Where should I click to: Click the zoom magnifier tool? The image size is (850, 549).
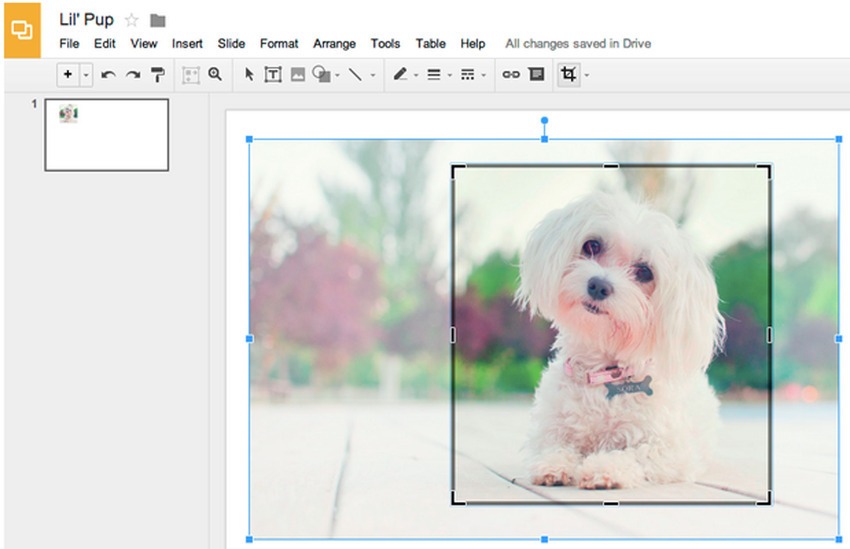coord(215,74)
